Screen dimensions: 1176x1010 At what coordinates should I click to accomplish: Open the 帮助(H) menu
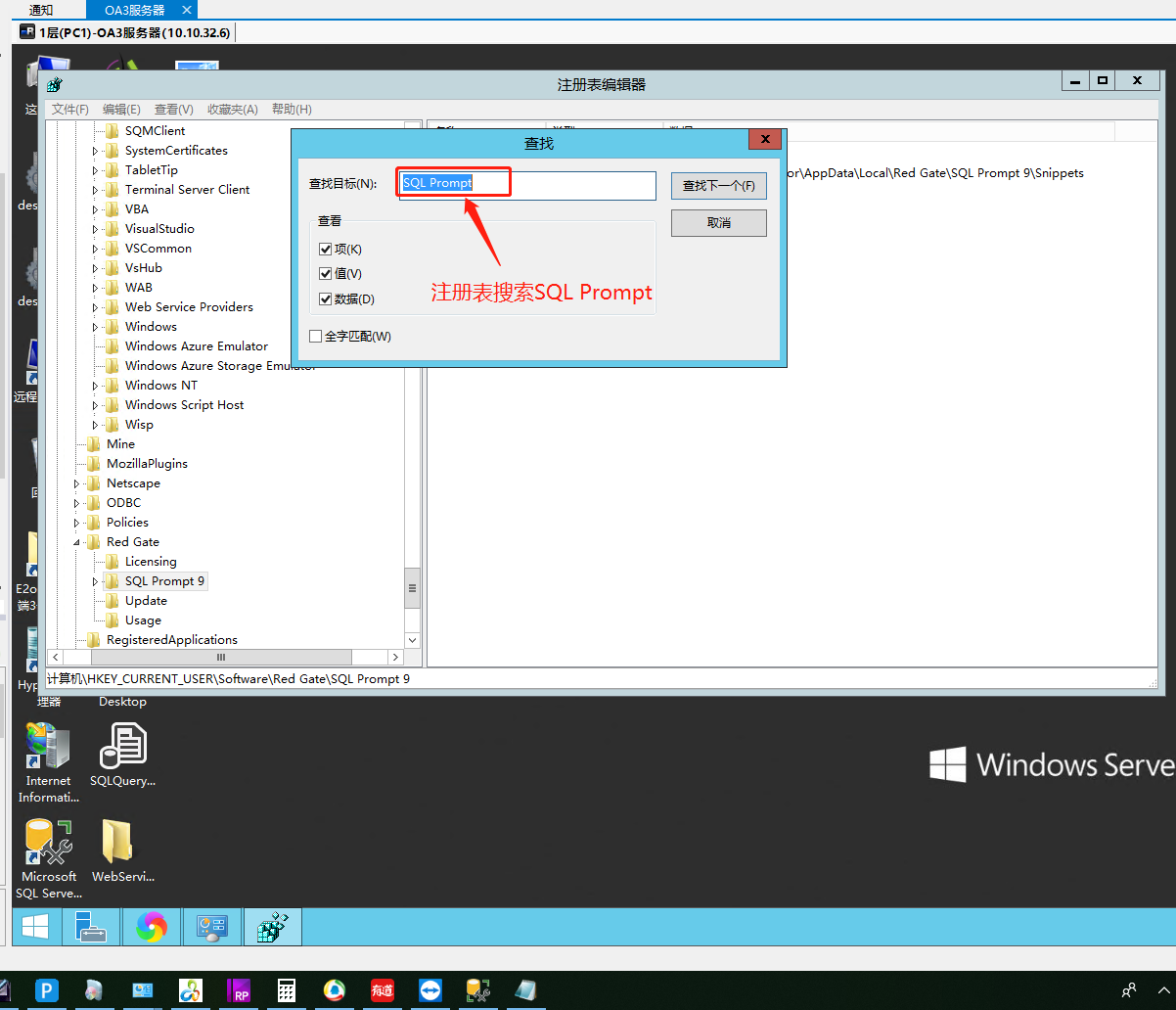click(x=292, y=110)
